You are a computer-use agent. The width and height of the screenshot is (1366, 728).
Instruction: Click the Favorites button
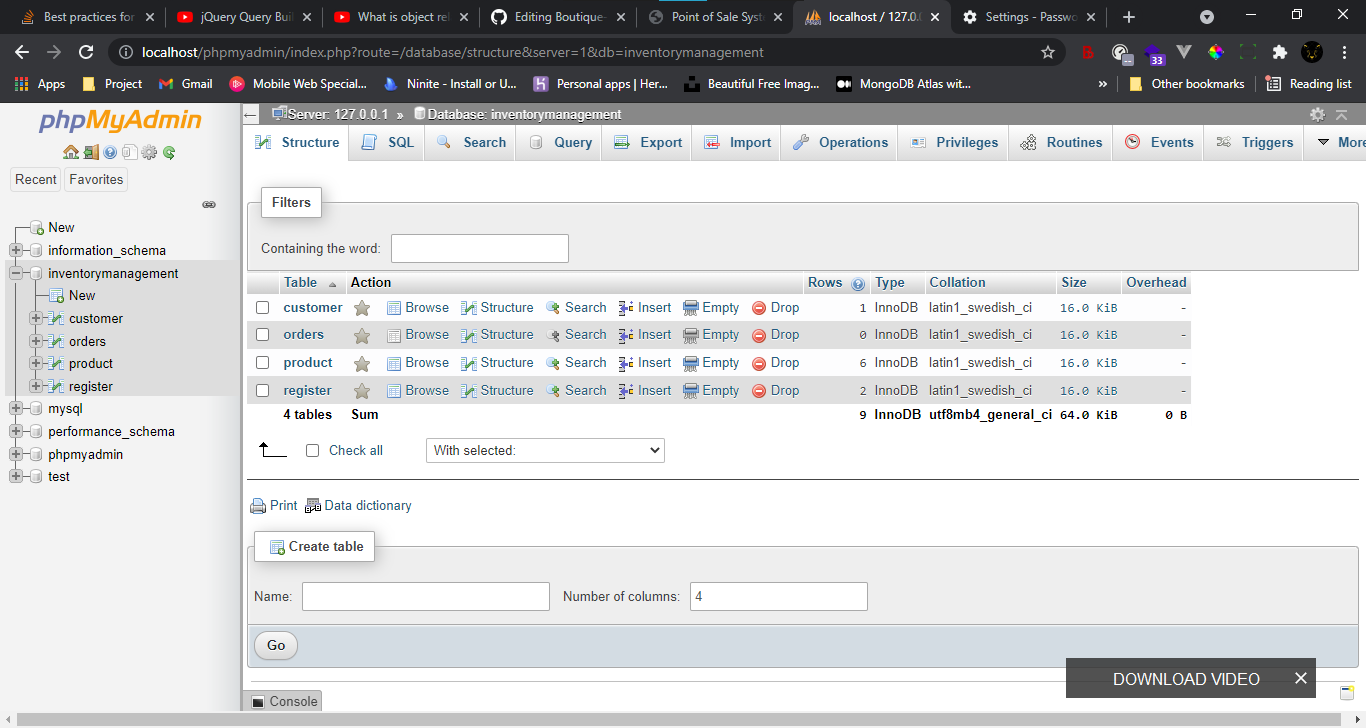tap(96, 180)
